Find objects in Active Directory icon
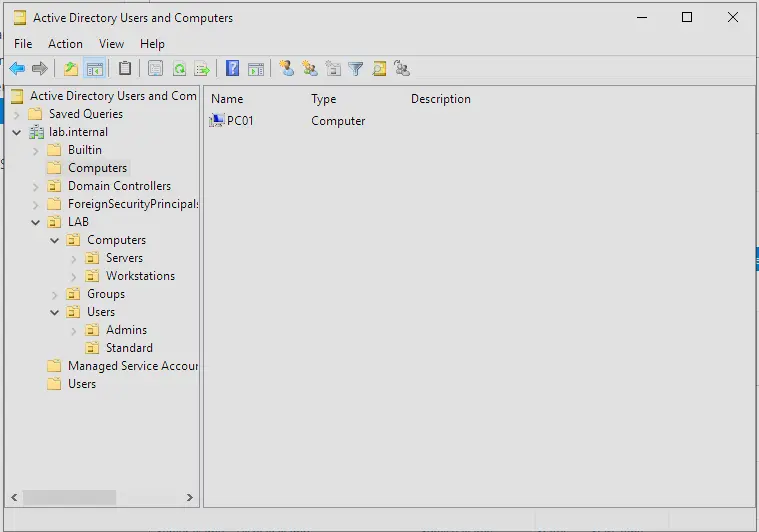Image resolution: width=759 pixels, height=532 pixels. [379, 69]
